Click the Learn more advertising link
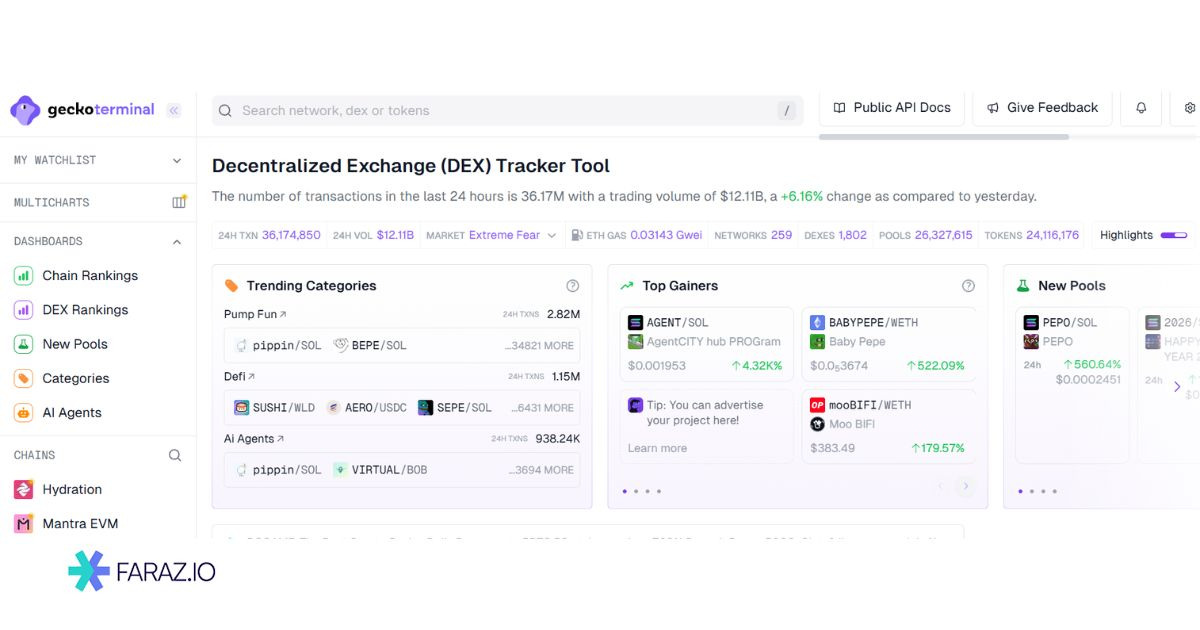Image resolution: width=1200 pixels, height=630 pixels. click(657, 448)
